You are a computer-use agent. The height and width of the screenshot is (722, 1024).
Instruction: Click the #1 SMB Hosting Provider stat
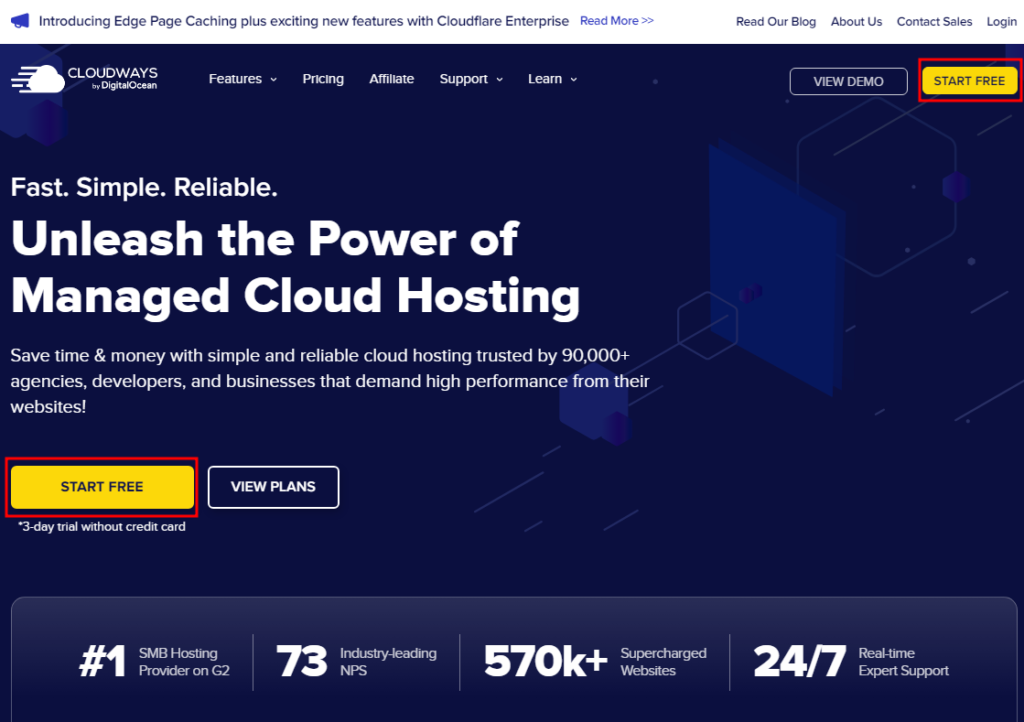(x=155, y=661)
